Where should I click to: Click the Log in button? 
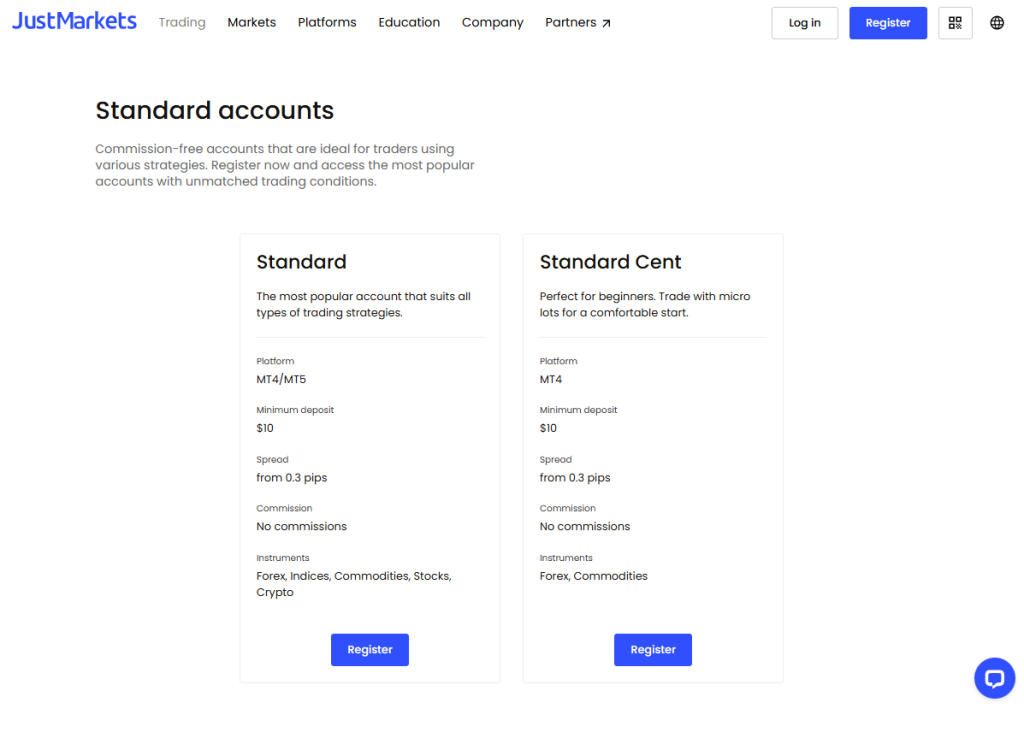[804, 23]
